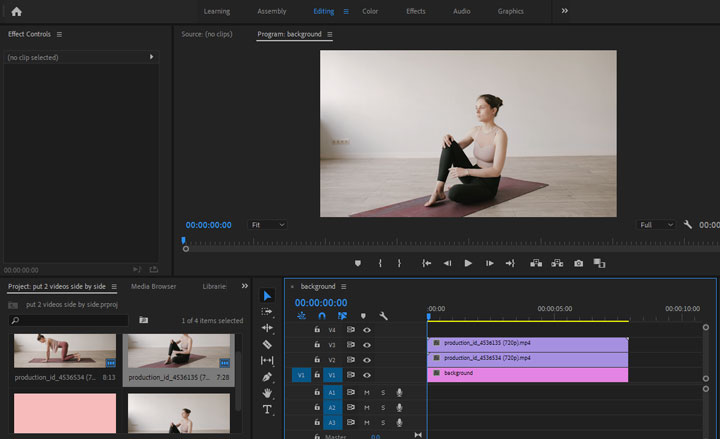Click the project search field
This screenshot has width=720, height=439.
[70, 320]
